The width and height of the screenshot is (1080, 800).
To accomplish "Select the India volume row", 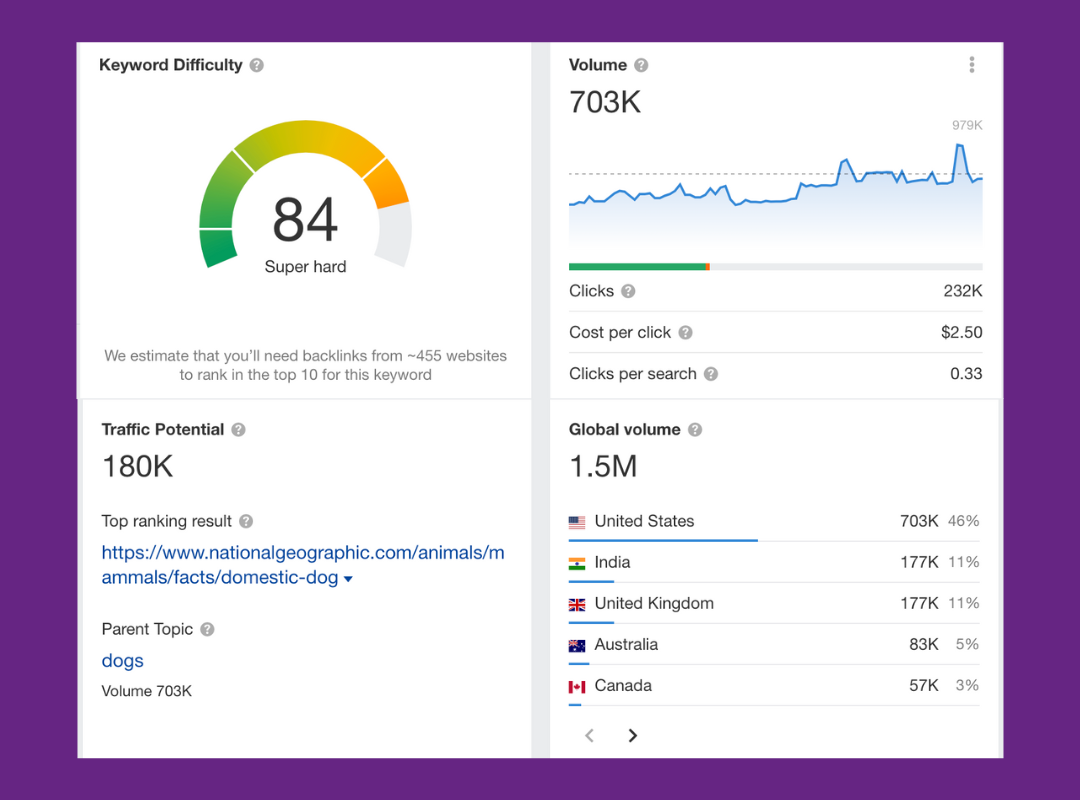I will click(774, 563).
